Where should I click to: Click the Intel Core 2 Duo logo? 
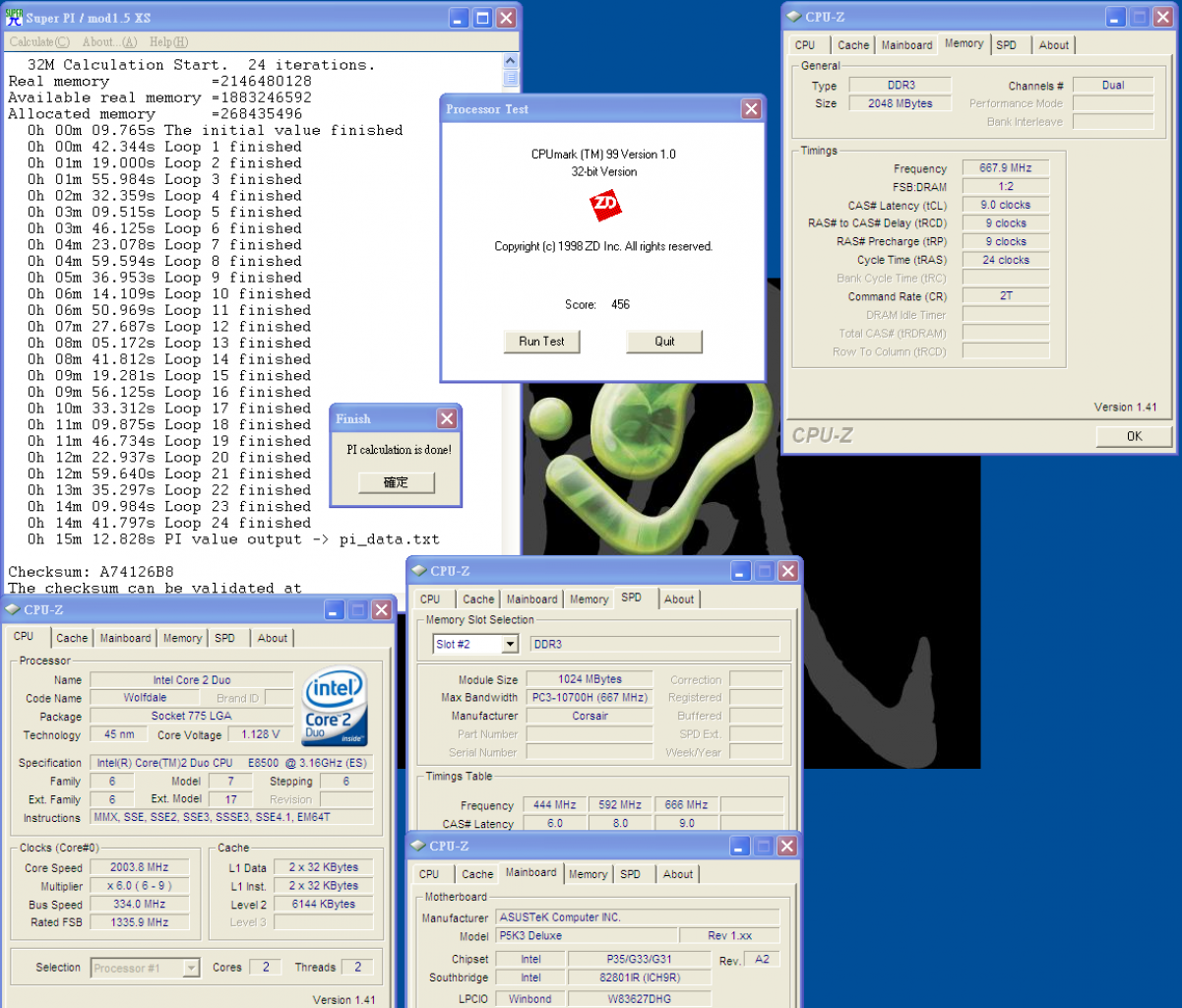[x=336, y=707]
